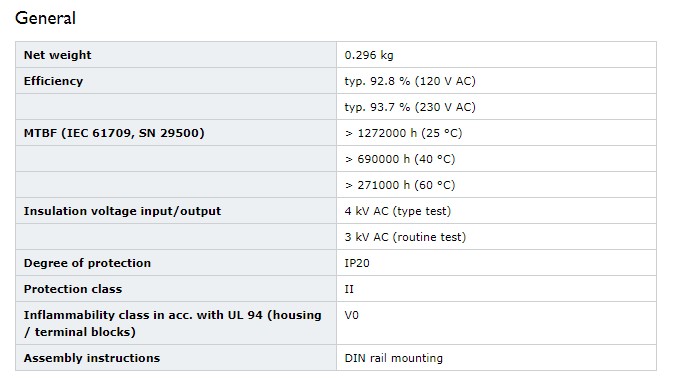Image resolution: width=673 pixels, height=392 pixels.
Task: Select the Net weight label cell
Action: click(176, 55)
